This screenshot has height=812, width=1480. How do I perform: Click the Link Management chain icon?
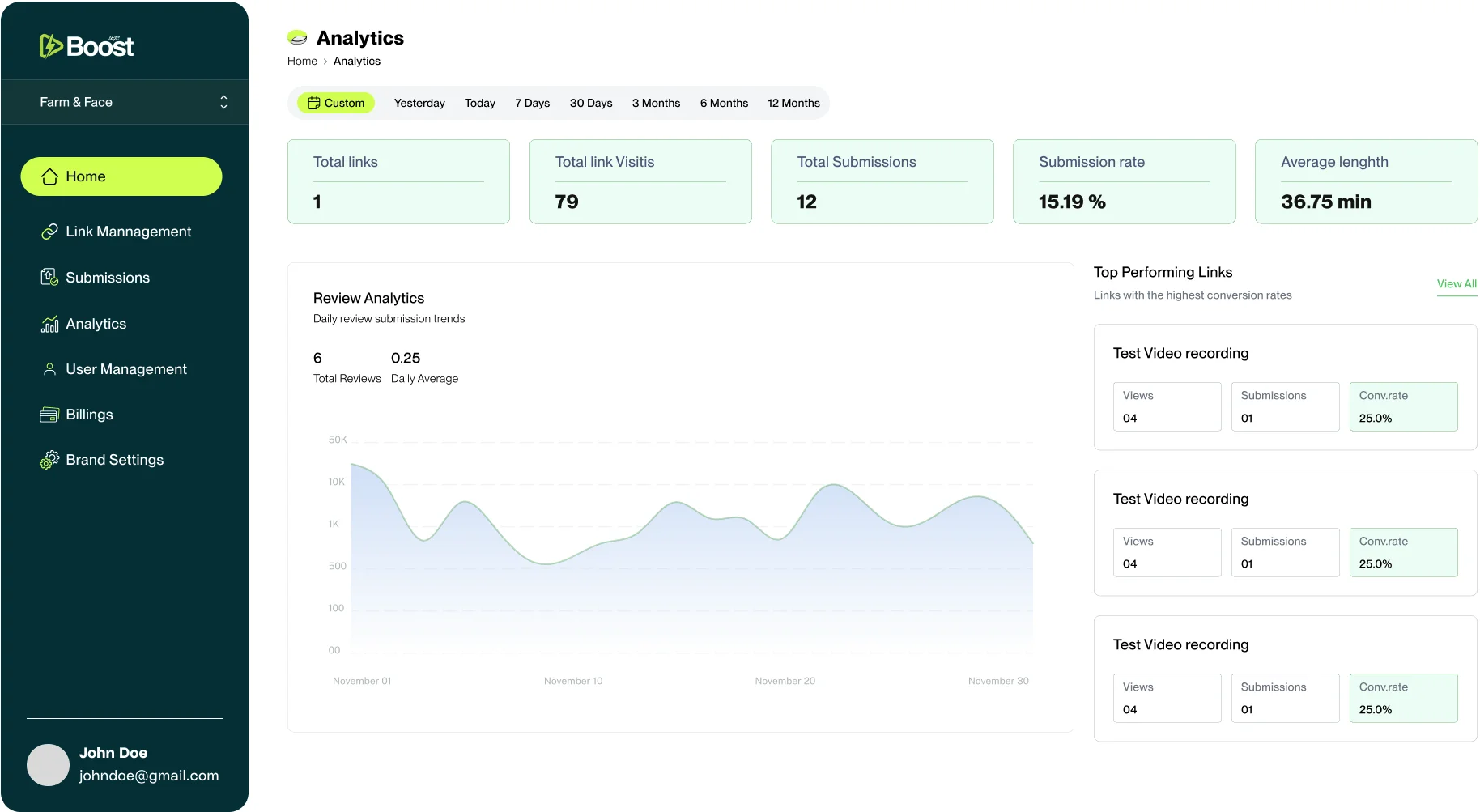pos(49,232)
